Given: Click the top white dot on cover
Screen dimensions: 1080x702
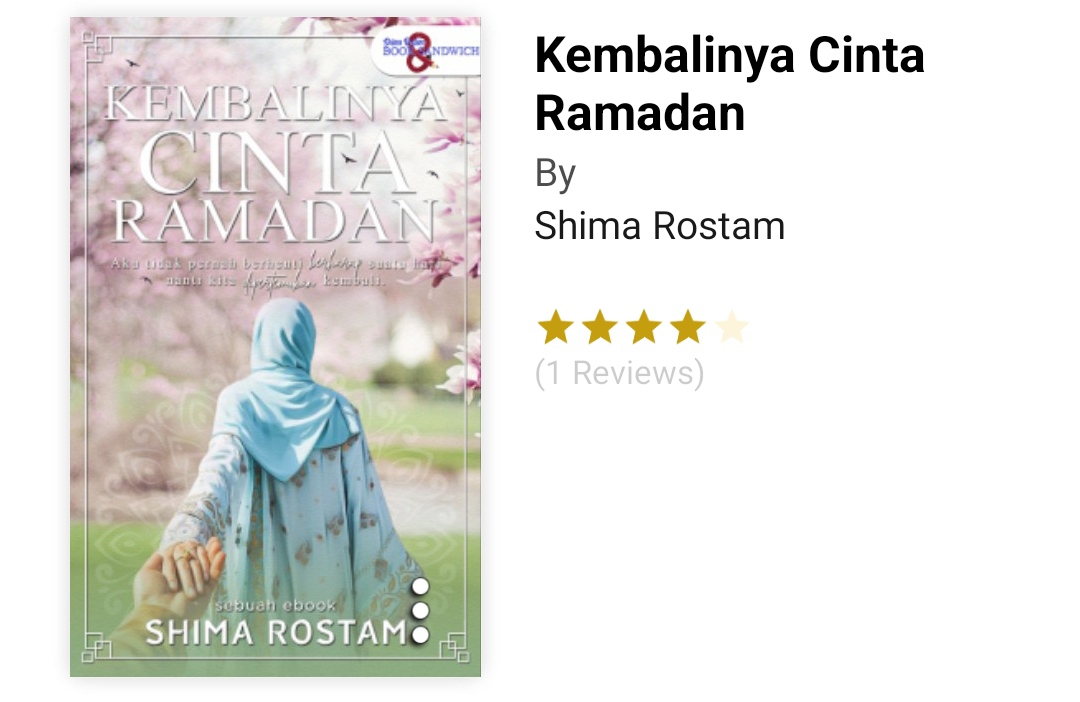Looking at the screenshot, I should (x=420, y=587).
